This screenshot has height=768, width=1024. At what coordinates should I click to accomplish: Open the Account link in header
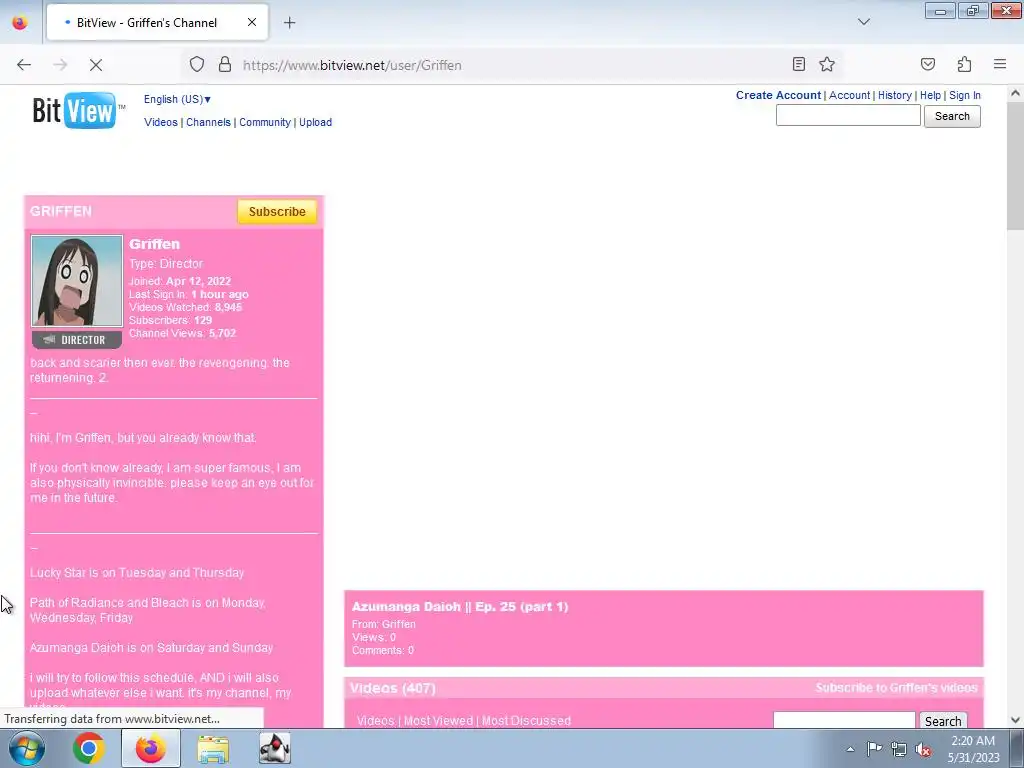click(849, 95)
